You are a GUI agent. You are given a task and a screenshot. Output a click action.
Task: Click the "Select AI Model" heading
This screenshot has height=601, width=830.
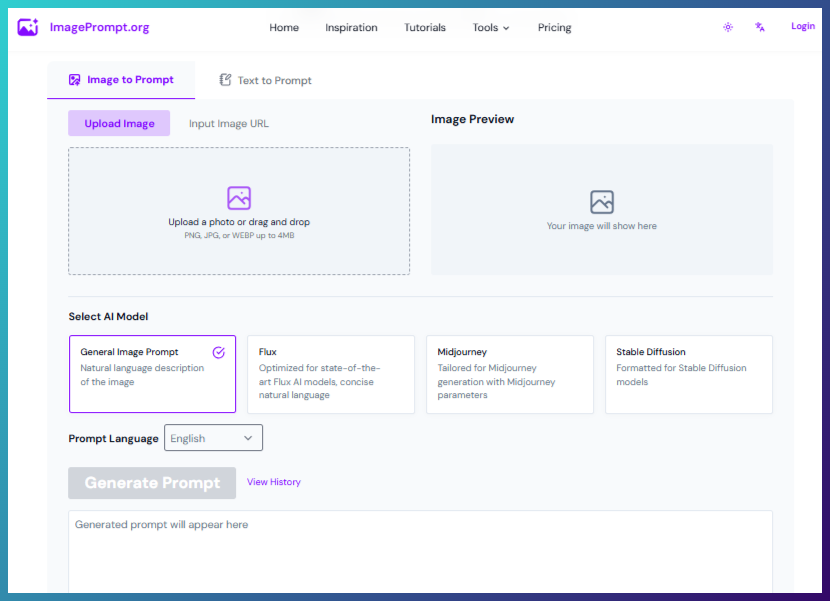(x=108, y=317)
